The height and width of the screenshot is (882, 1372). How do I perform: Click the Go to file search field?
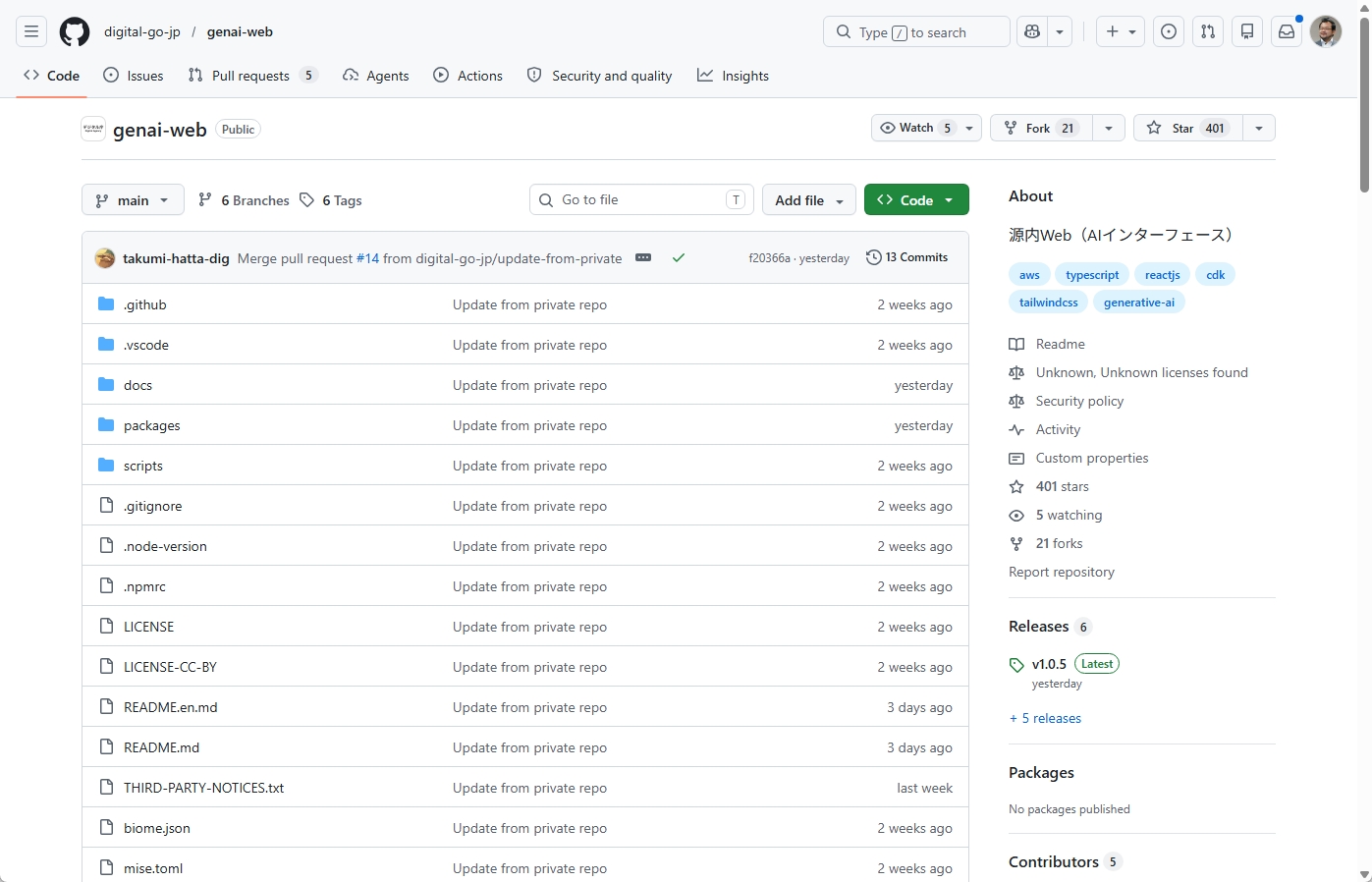[x=641, y=199]
